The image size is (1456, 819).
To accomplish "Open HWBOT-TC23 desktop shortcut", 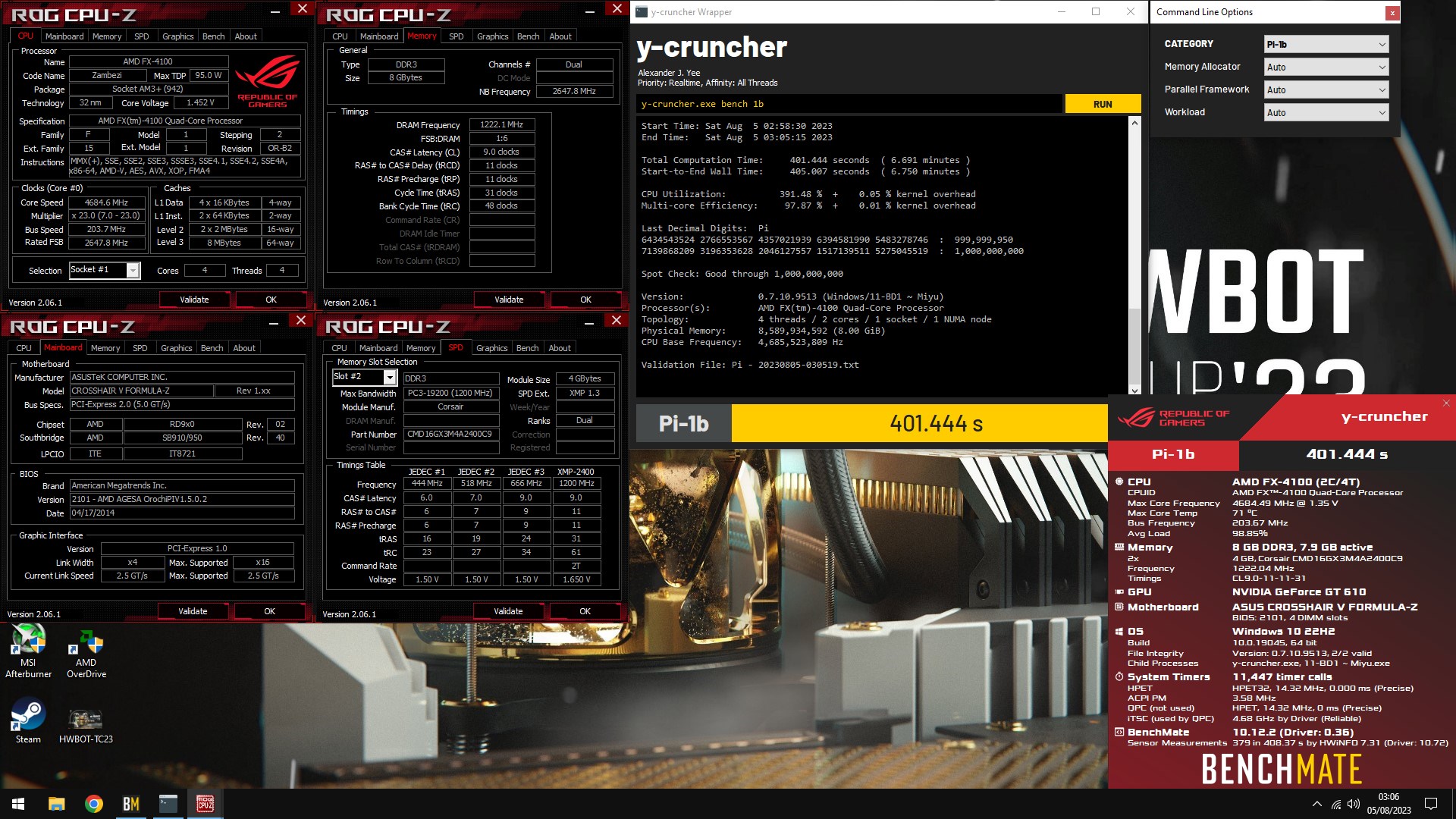I will [86, 726].
